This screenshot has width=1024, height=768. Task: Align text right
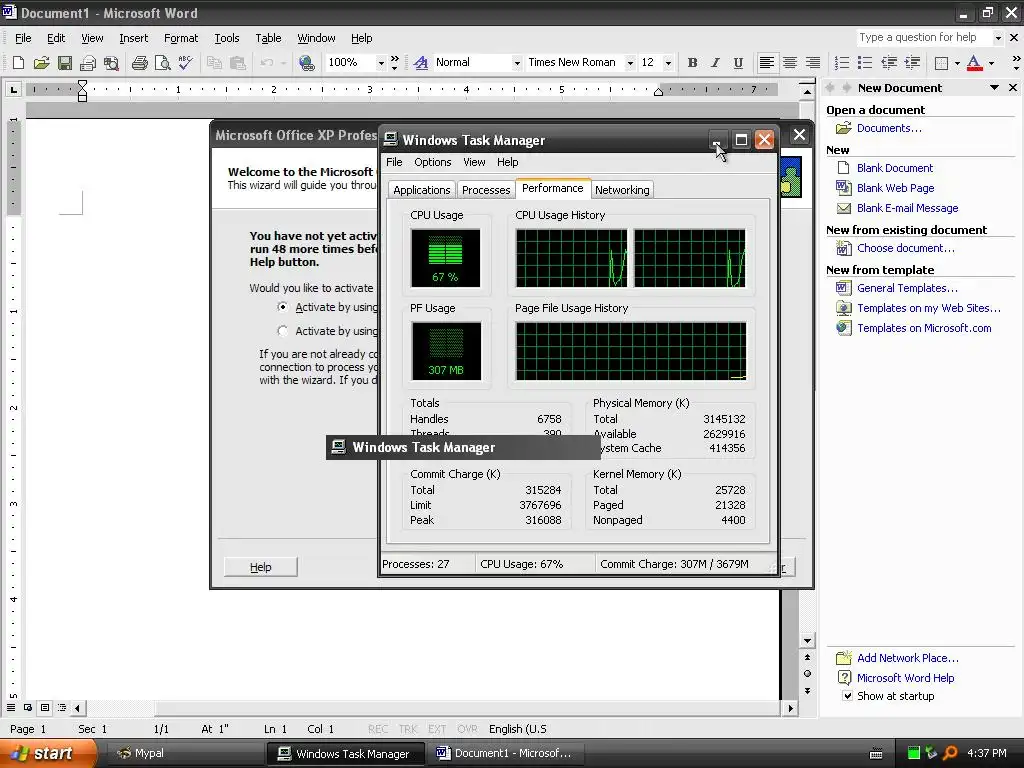812,63
